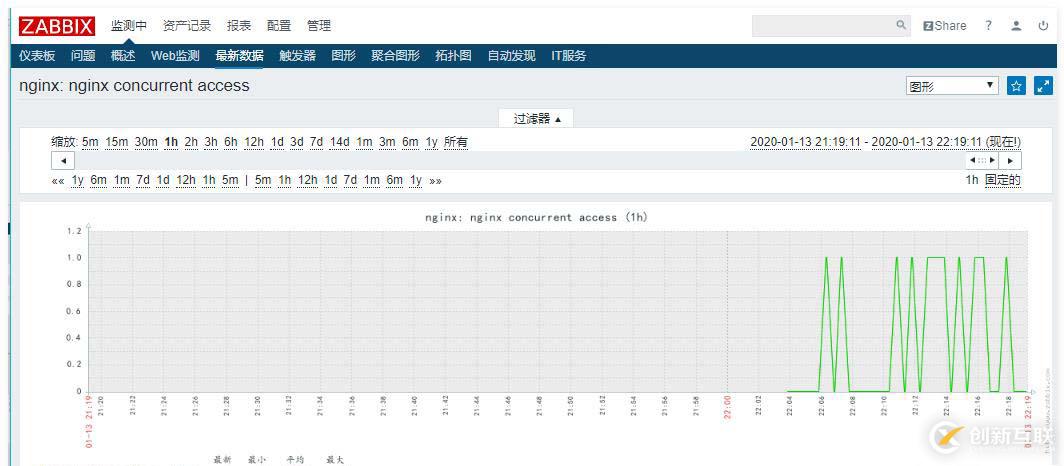Switch to the Web监测 tab
Image resolution: width=1064 pixels, height=466 pixels.
pos(175,56)
